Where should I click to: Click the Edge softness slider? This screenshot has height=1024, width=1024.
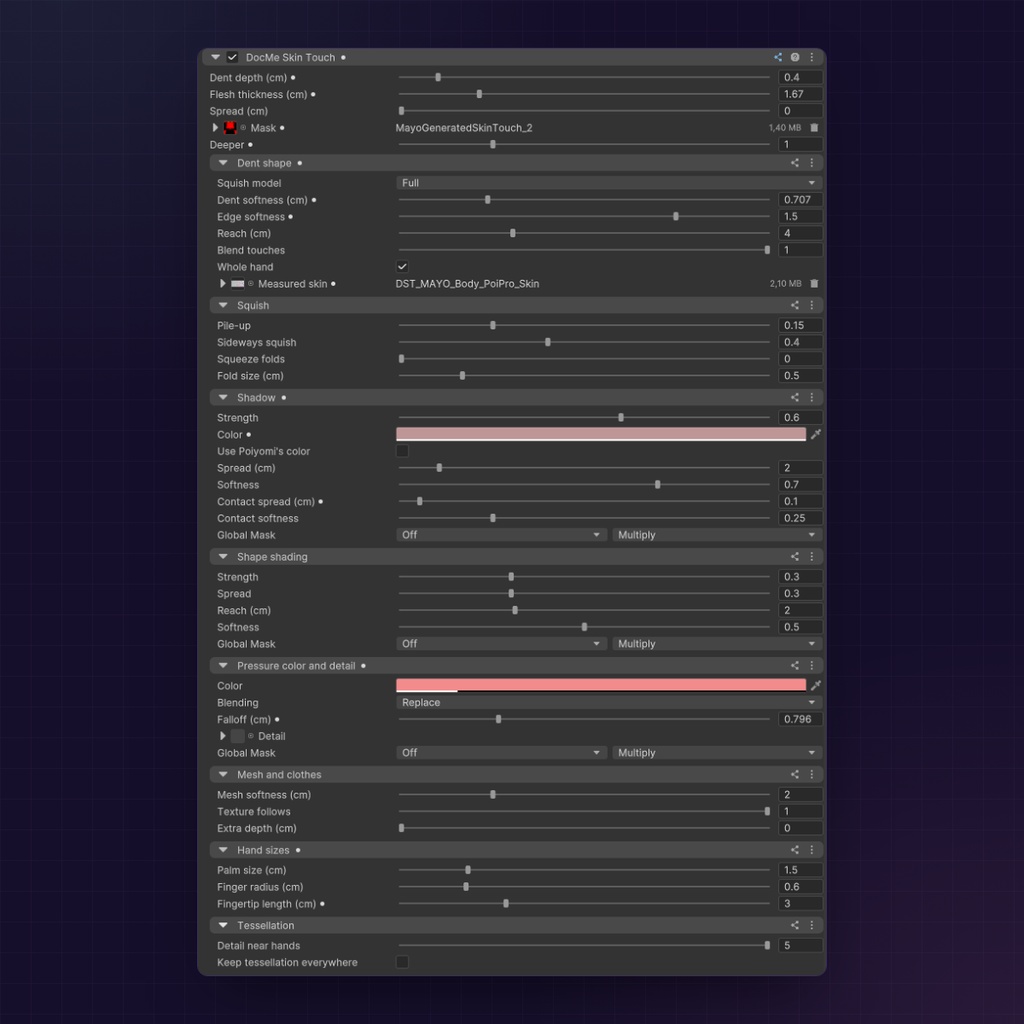(584, 217)
